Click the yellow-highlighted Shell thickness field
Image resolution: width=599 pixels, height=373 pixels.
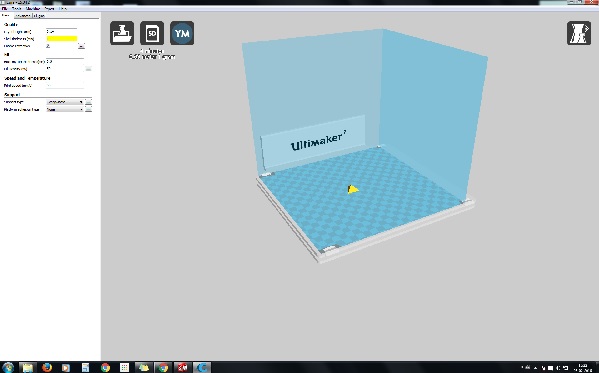(62, 39)
